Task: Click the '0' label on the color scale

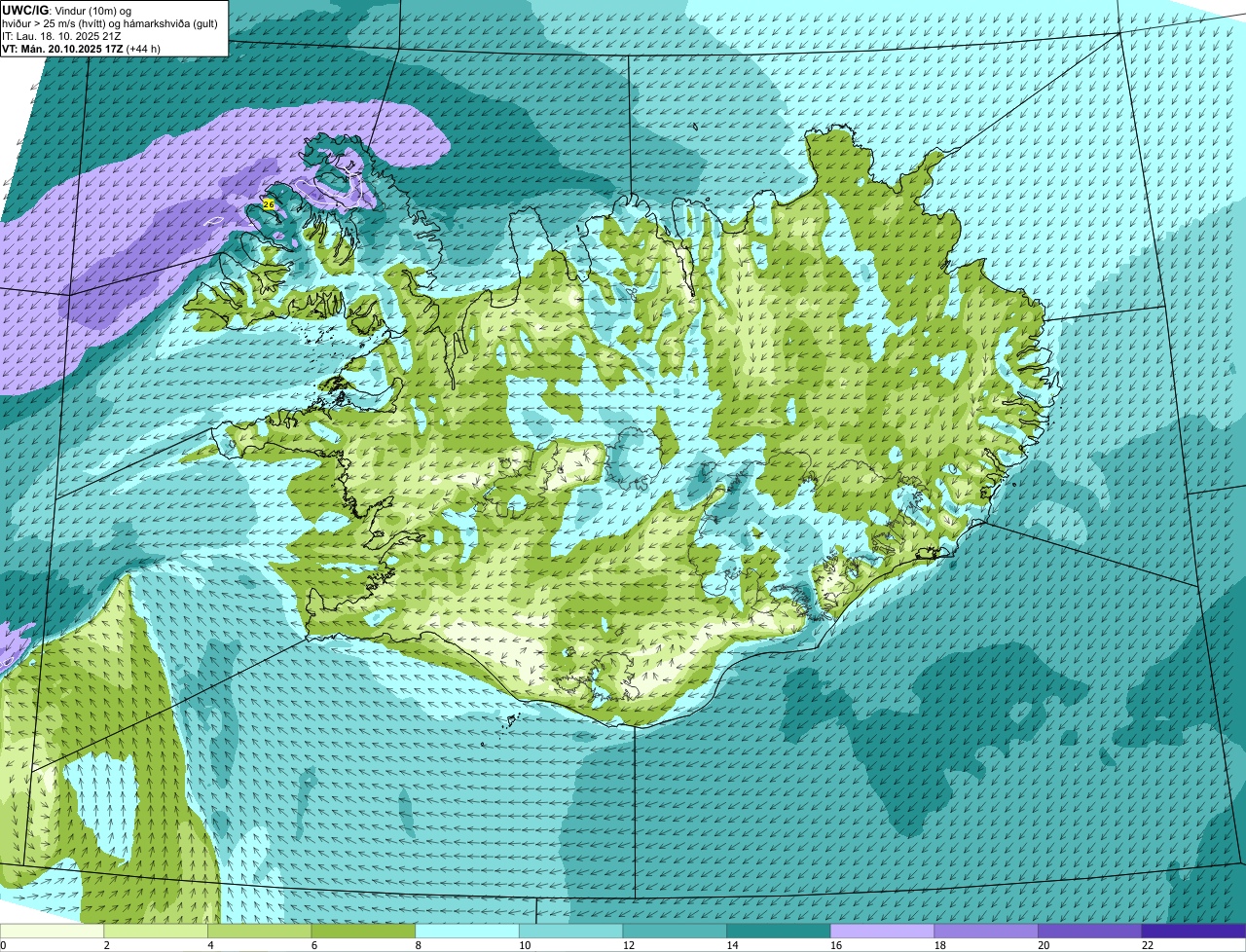Action: click(x=4, y=945)
